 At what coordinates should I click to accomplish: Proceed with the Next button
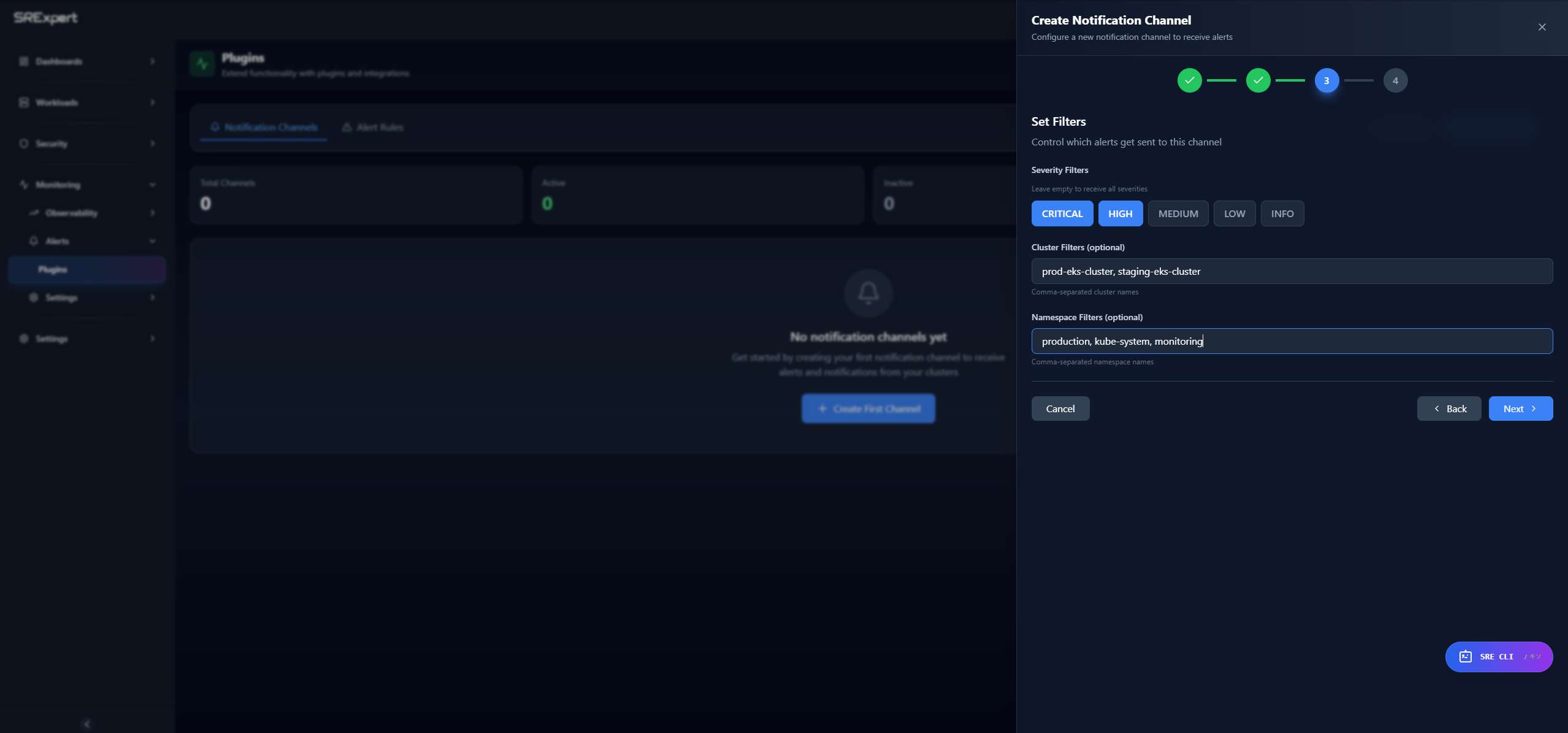coord(1520,409)
